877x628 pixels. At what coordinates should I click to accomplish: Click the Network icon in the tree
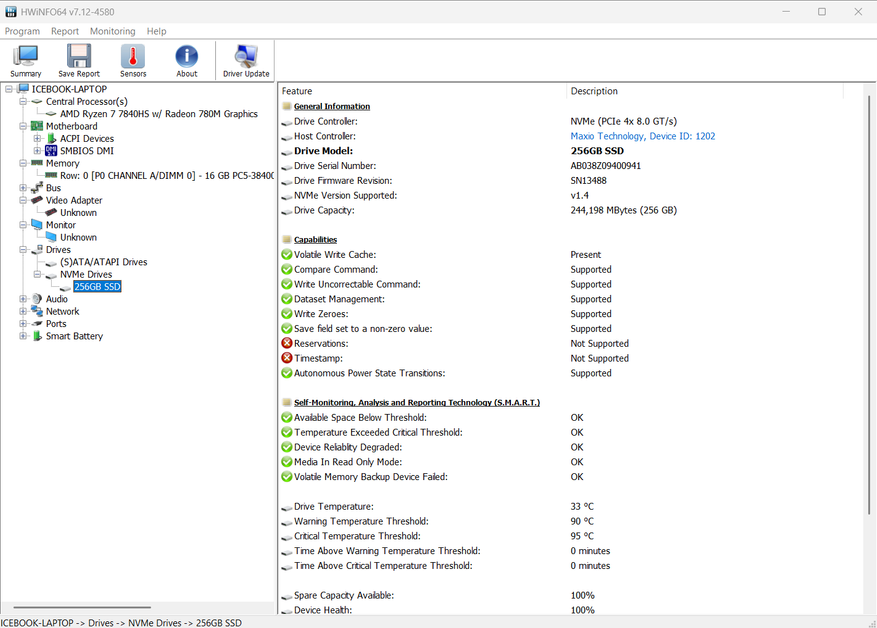[x=37, y=311]
